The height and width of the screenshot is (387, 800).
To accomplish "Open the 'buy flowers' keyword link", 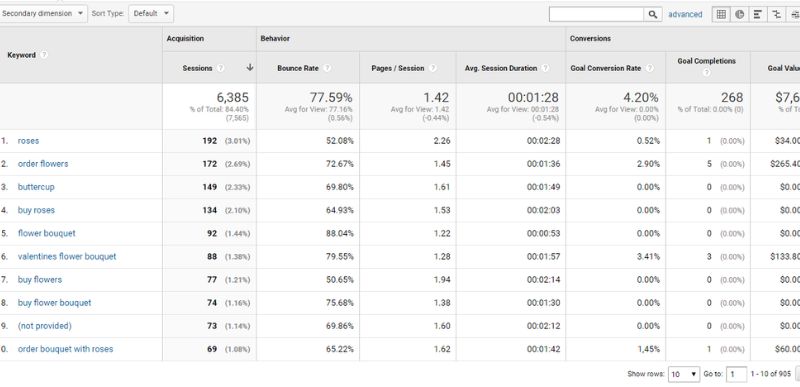I will 40,279.
